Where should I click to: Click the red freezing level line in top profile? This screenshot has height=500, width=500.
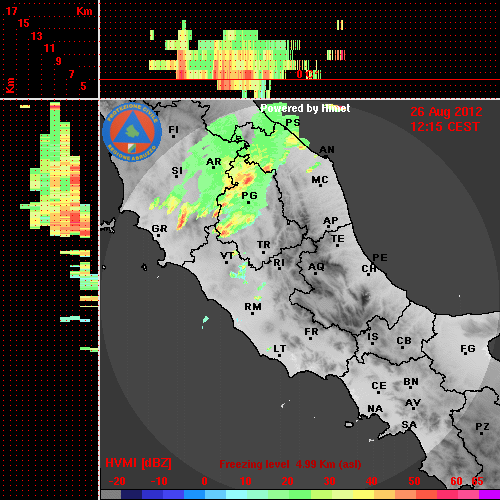[x=300, y=80]
